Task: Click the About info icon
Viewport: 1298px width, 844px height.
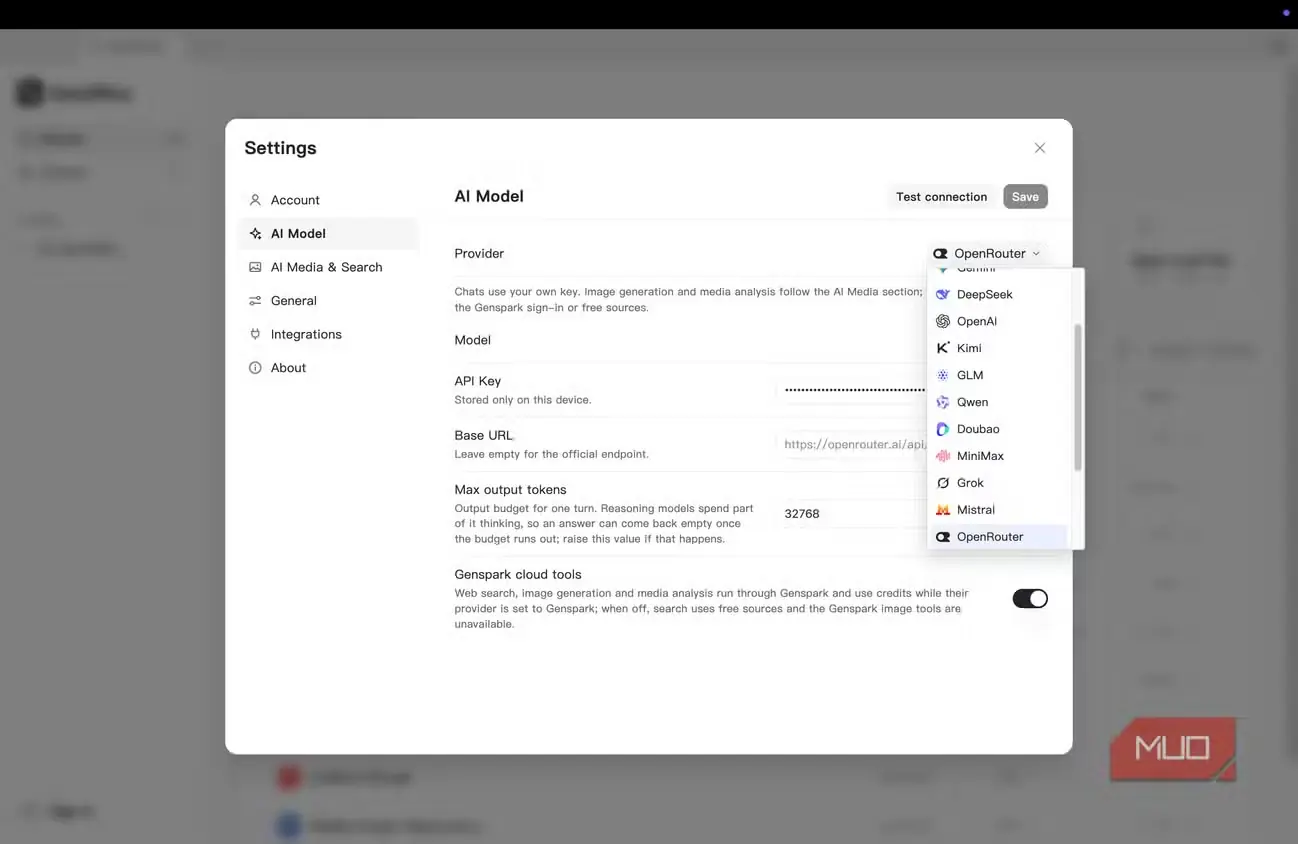Action: coord(255,368)
